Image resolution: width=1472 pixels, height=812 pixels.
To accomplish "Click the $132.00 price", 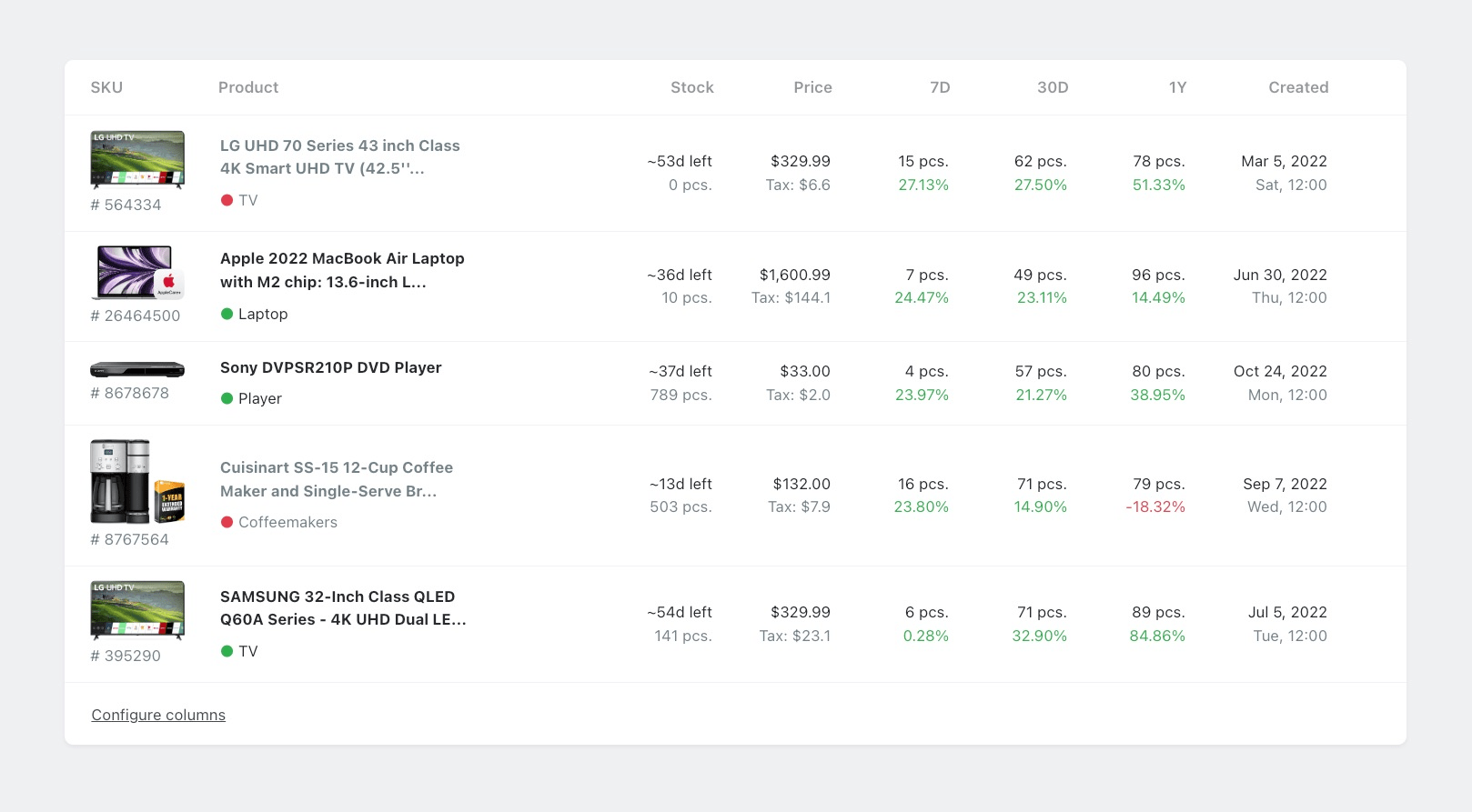I will [802, 484].
